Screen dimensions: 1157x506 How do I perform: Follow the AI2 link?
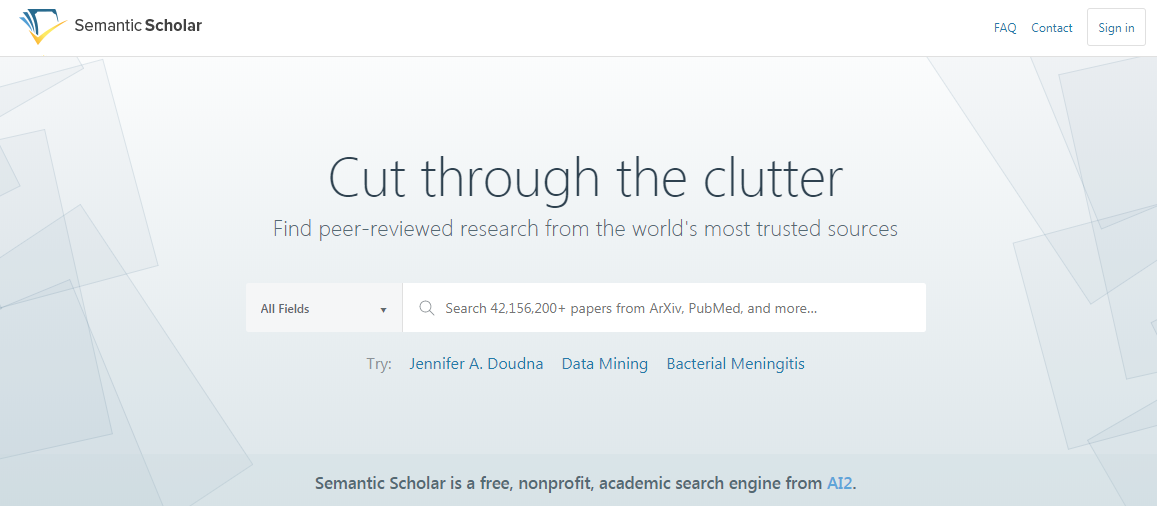tap(840, 484)
